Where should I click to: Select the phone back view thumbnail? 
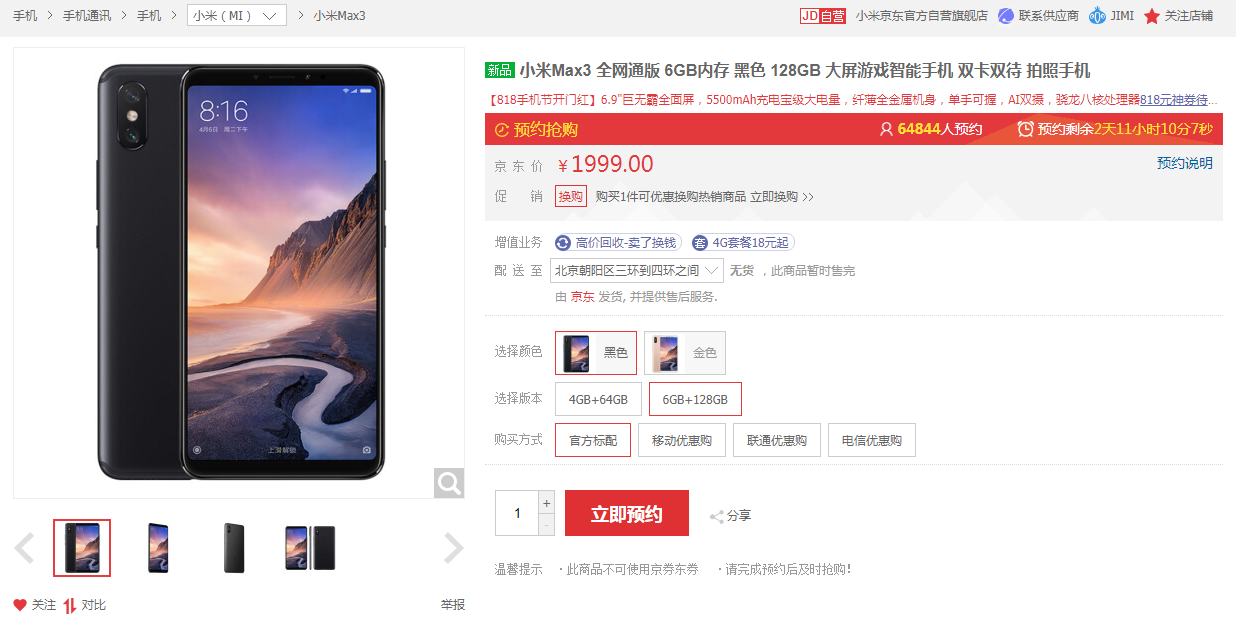pyautogui.click(x=234, y=548)
